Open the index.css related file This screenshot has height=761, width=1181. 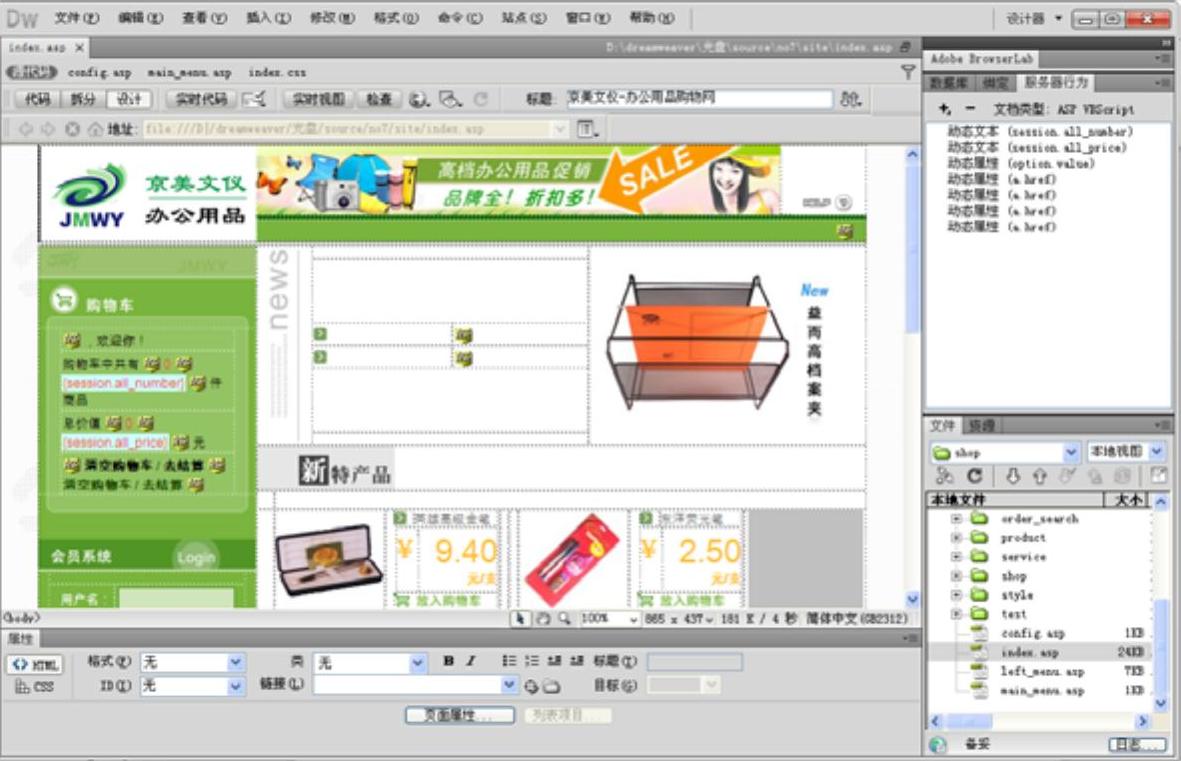(x=277, y=73)
